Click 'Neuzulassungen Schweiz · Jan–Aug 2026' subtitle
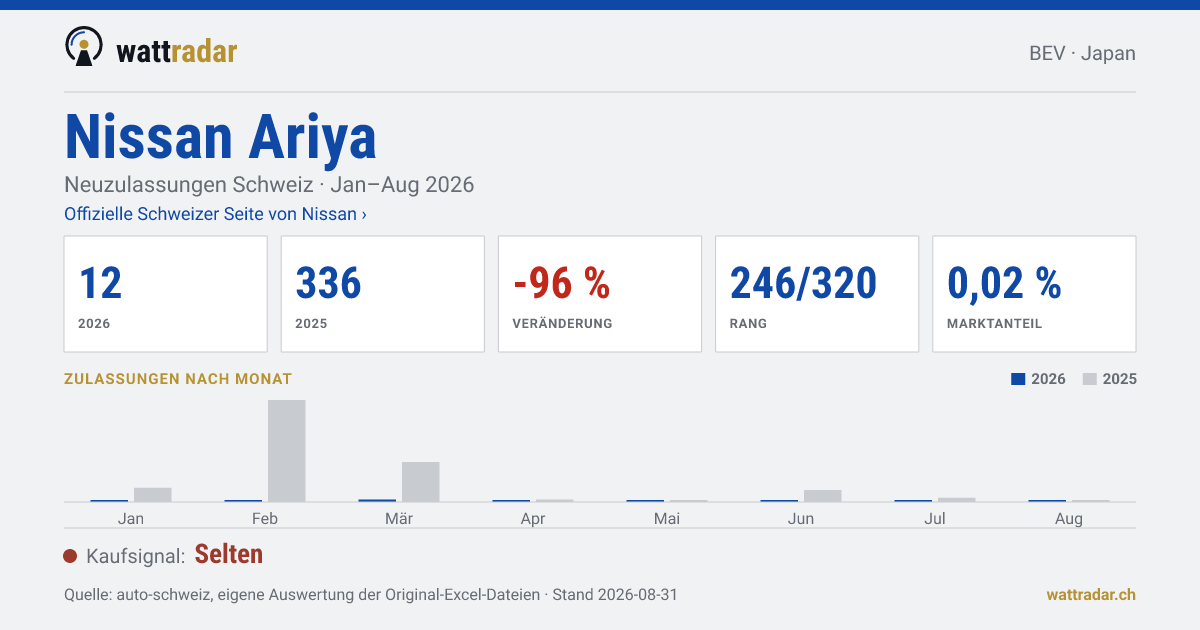1200x630 pixels. pyautogui.click(x=269, y=185)
